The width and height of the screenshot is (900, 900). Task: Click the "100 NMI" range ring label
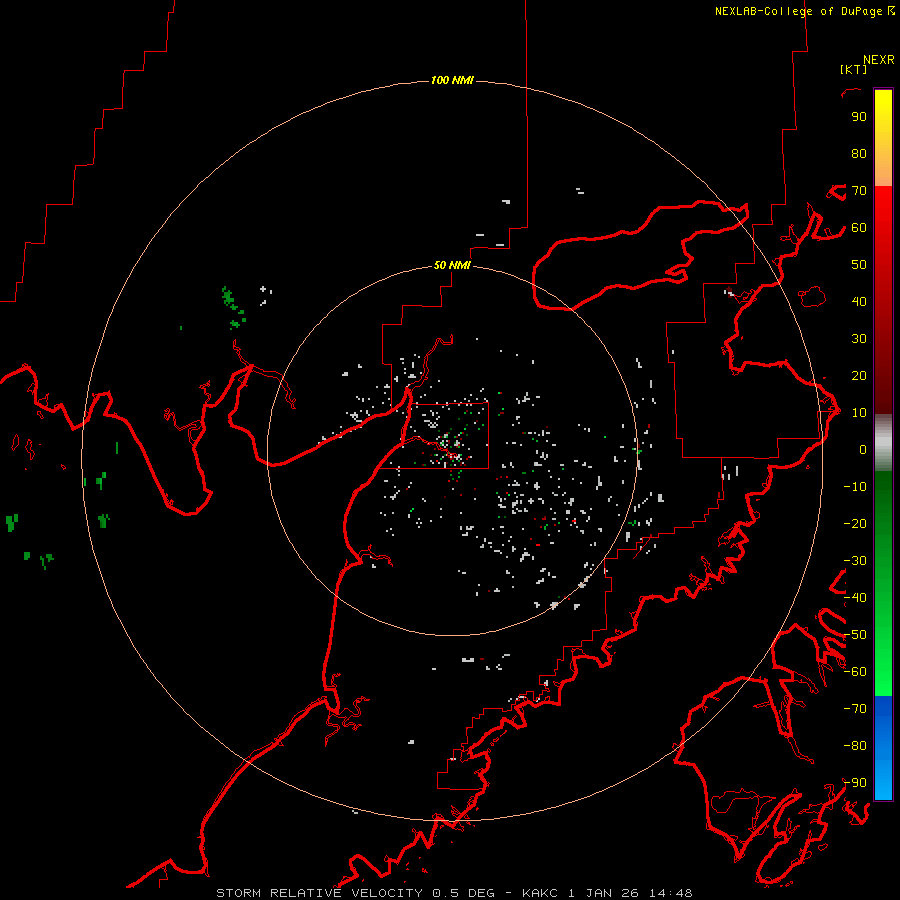(452, 80)
